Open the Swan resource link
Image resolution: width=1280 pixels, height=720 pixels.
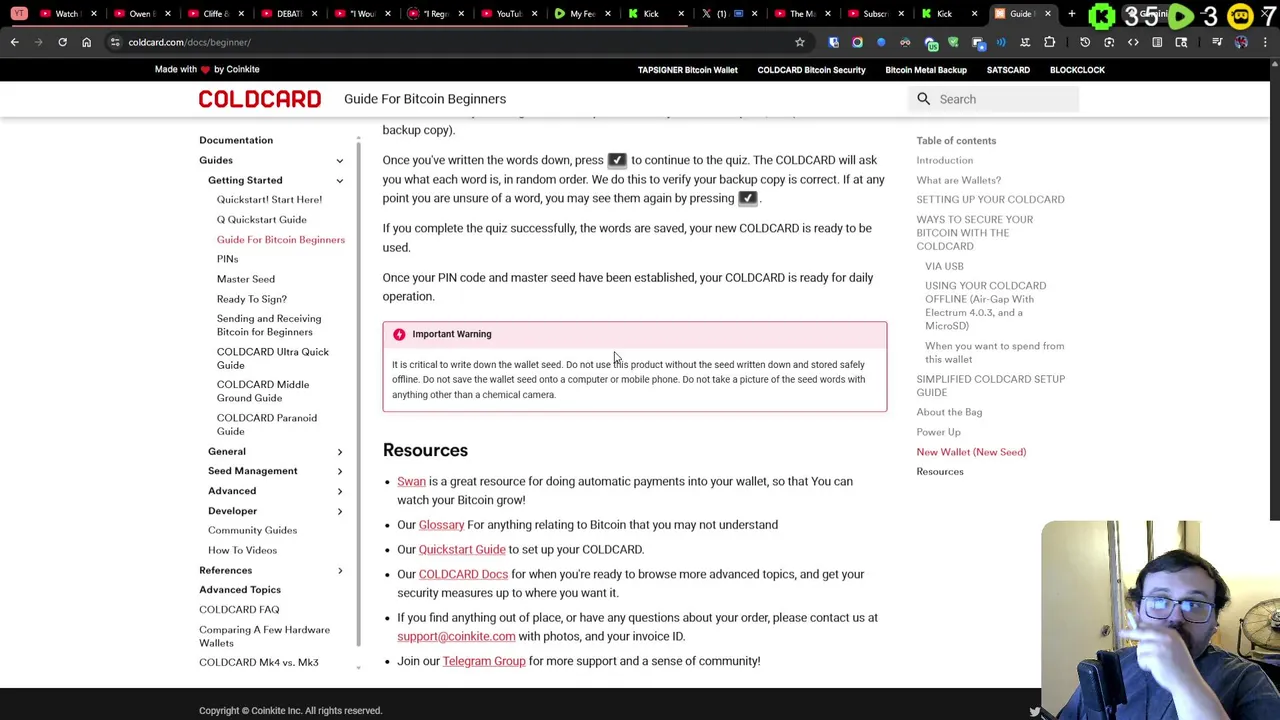click(x=411, y=481)
